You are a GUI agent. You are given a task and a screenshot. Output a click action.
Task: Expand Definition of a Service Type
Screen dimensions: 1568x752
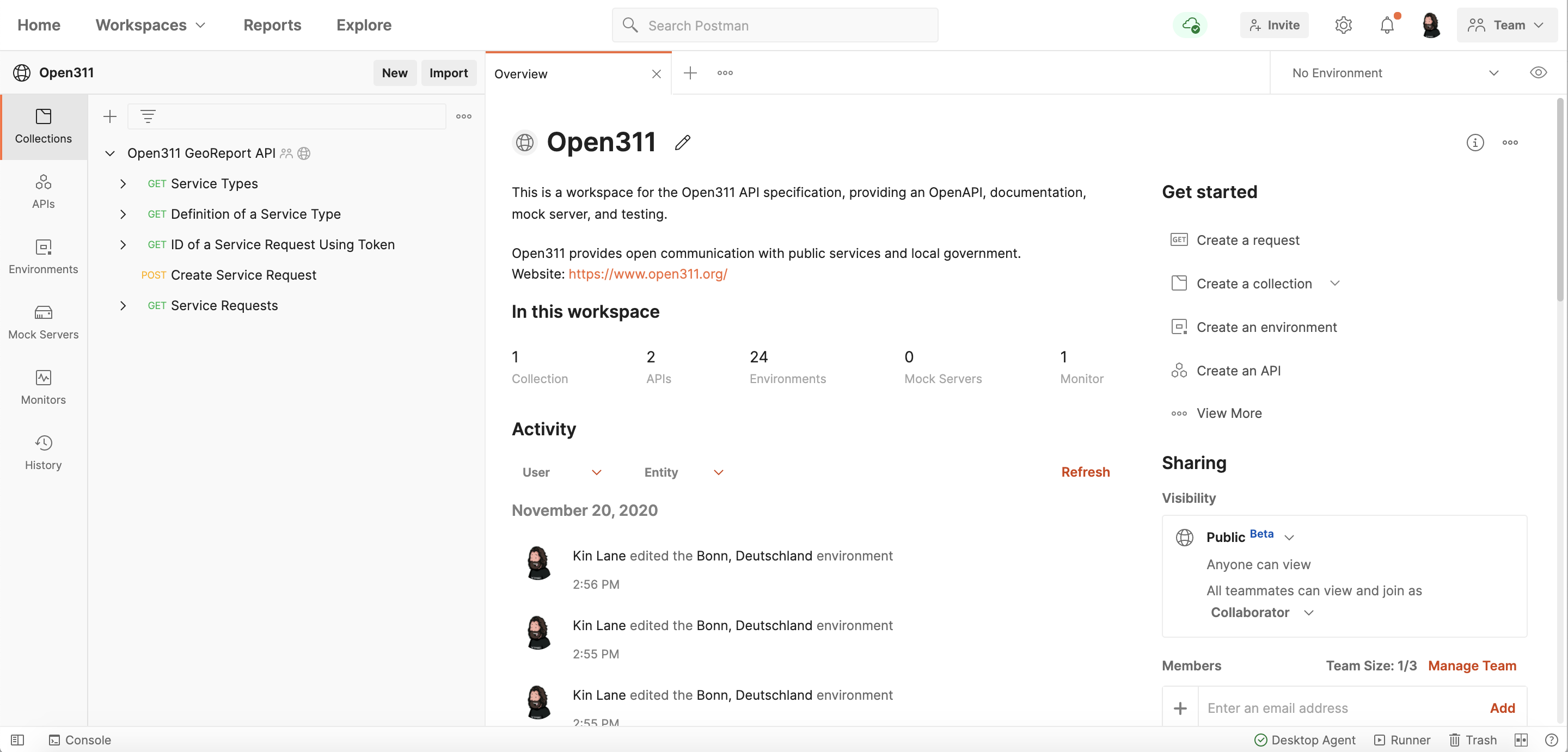pos(123,214)
